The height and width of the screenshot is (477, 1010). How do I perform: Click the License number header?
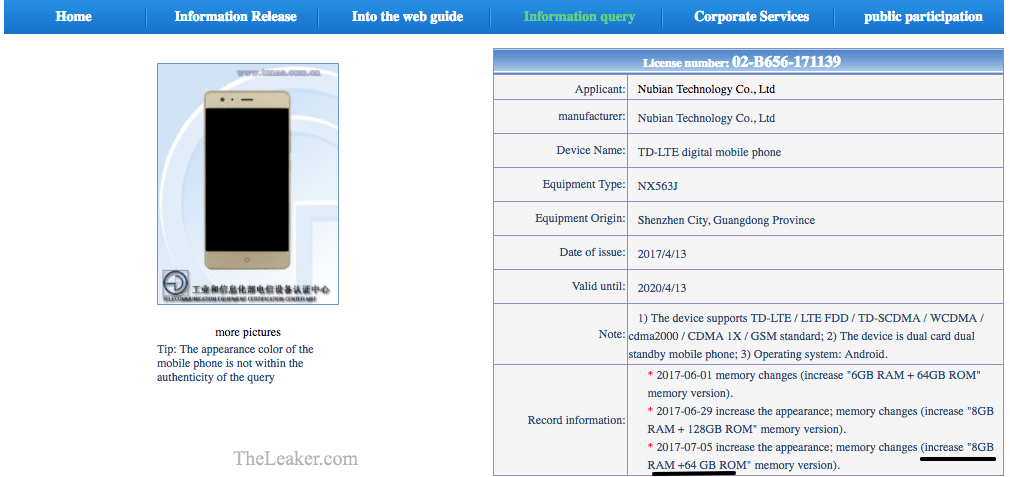click(747, 62)
